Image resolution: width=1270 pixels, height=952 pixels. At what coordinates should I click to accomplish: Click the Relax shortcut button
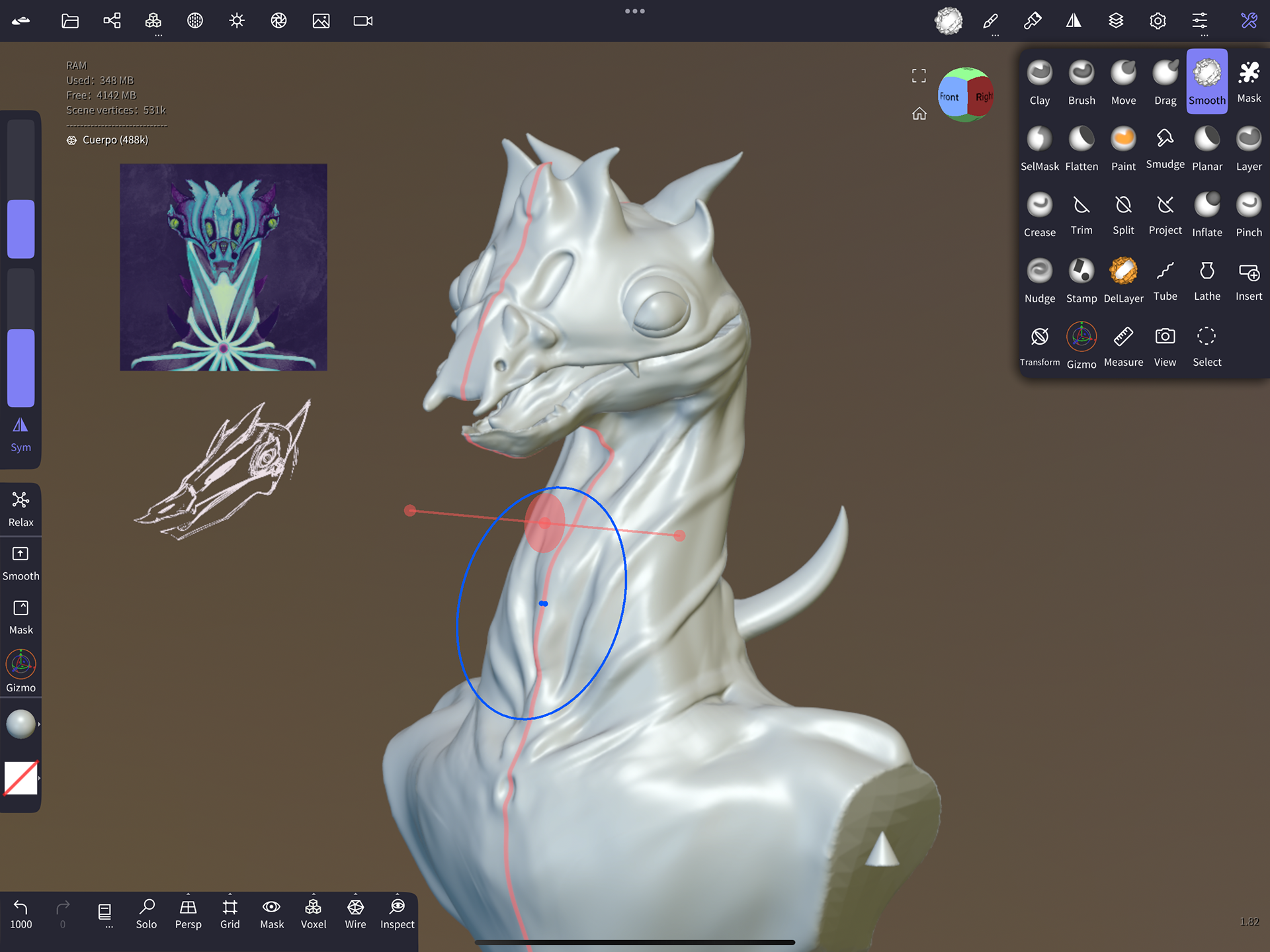[21, 508]
